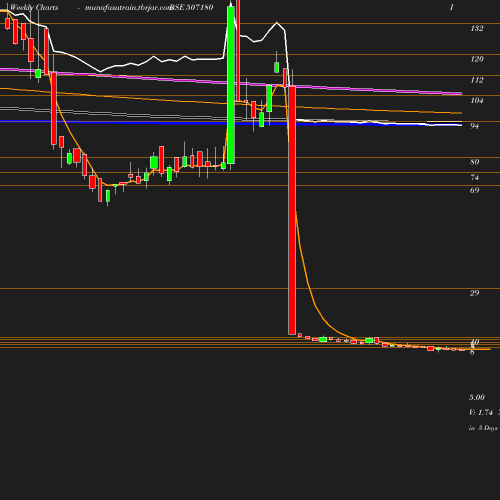Click the 80 price axis label

tap(475, 162)
